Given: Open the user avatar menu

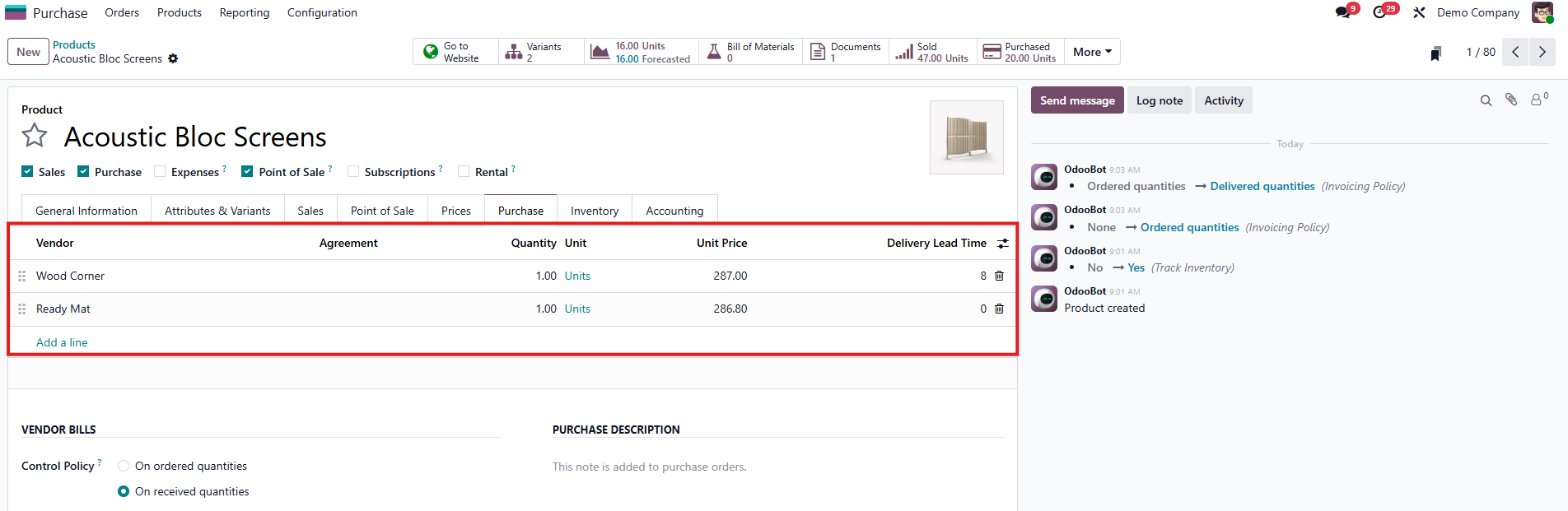Looking at the screenshot, I should (x=1542, y=12).
